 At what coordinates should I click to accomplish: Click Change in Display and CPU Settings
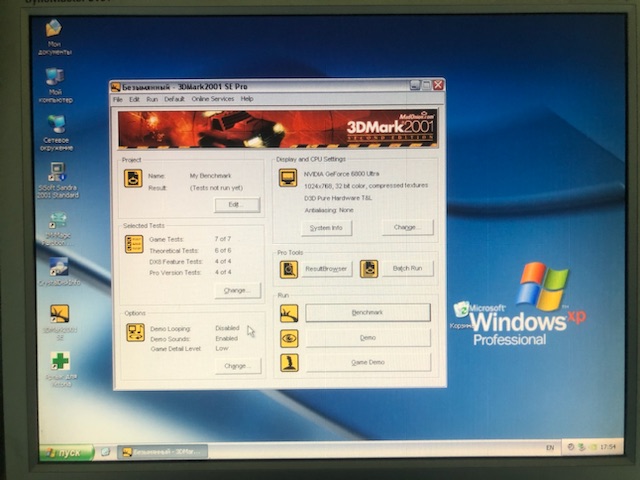coord(407,227)
